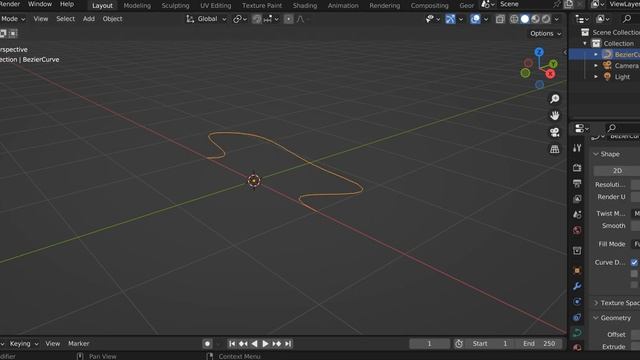Expand the Camera item in outliner
Viewport: 640px width, 360px height.
[x=596, y=65]
